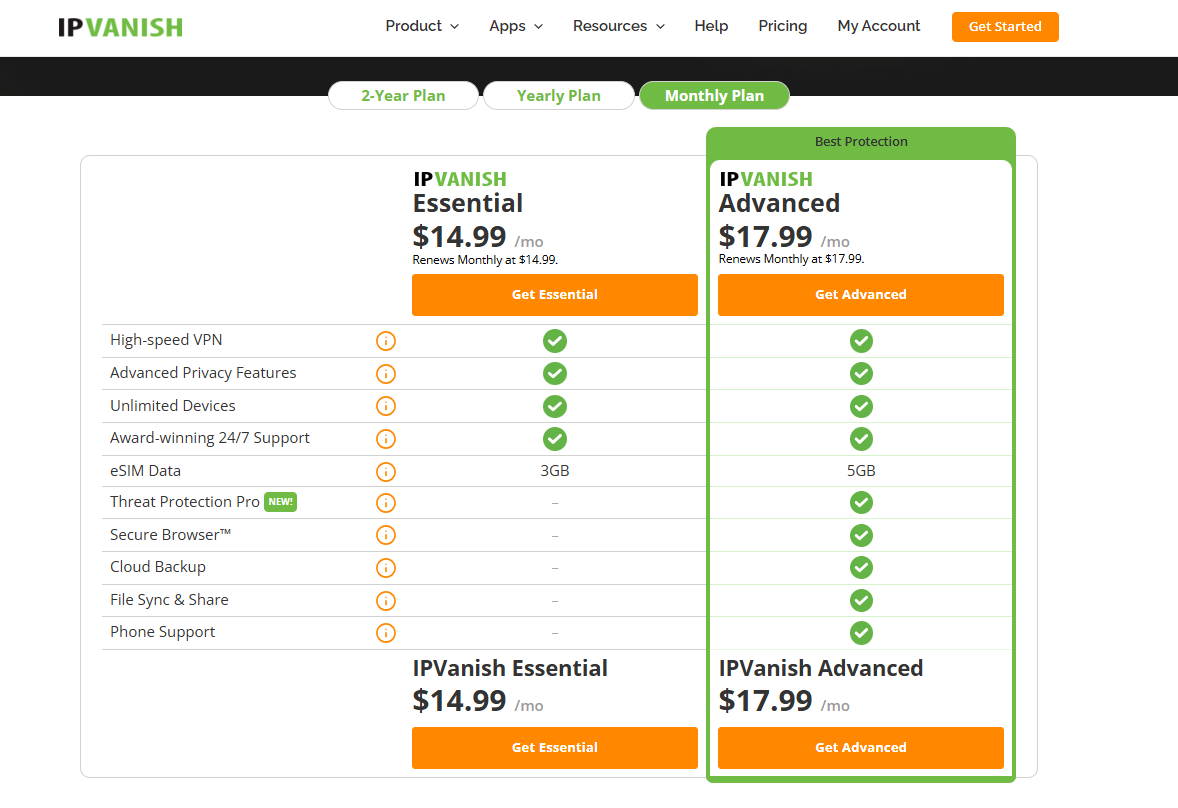Image resolution: width=1178 pixels, height=808 pixels.
Task: Click IPVanish logo above Essential plan
Action: click(460, 179)
